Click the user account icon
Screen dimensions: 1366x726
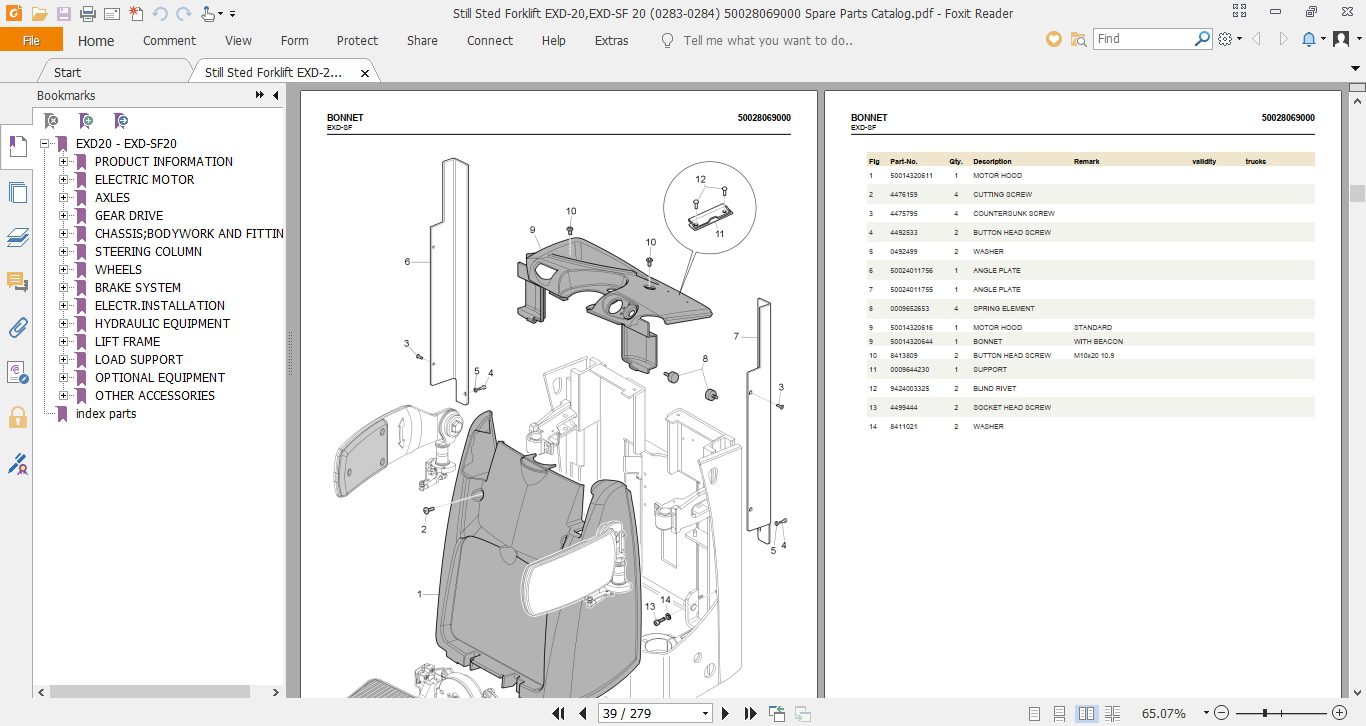(1341, 39)
